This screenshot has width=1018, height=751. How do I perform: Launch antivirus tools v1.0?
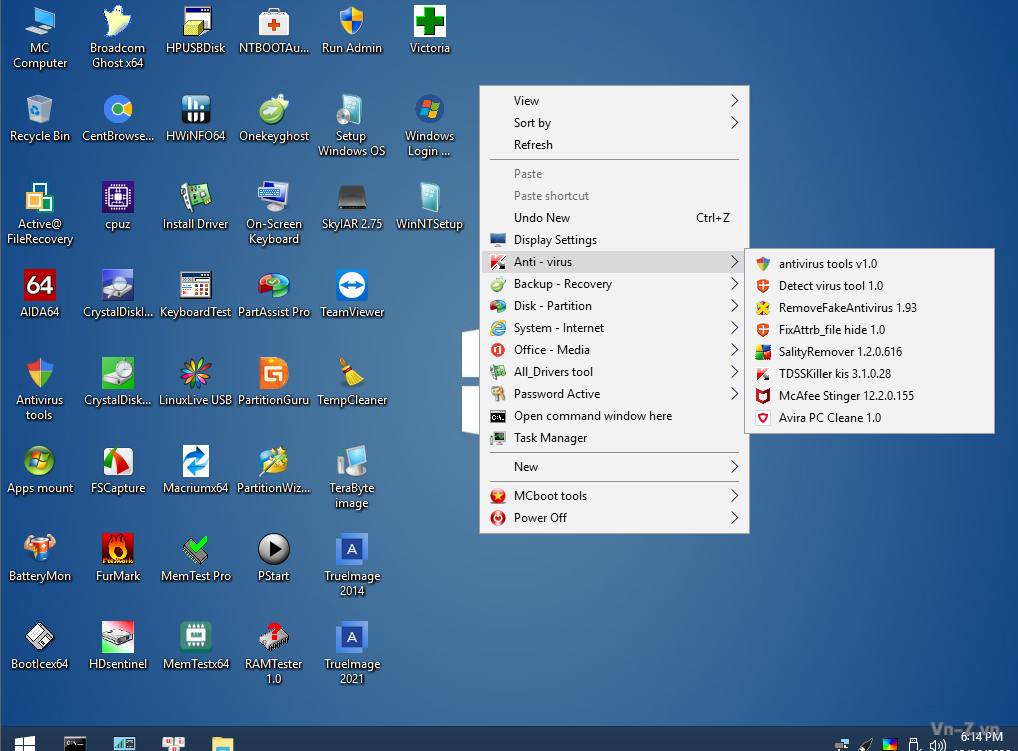(x=869, y=264)
